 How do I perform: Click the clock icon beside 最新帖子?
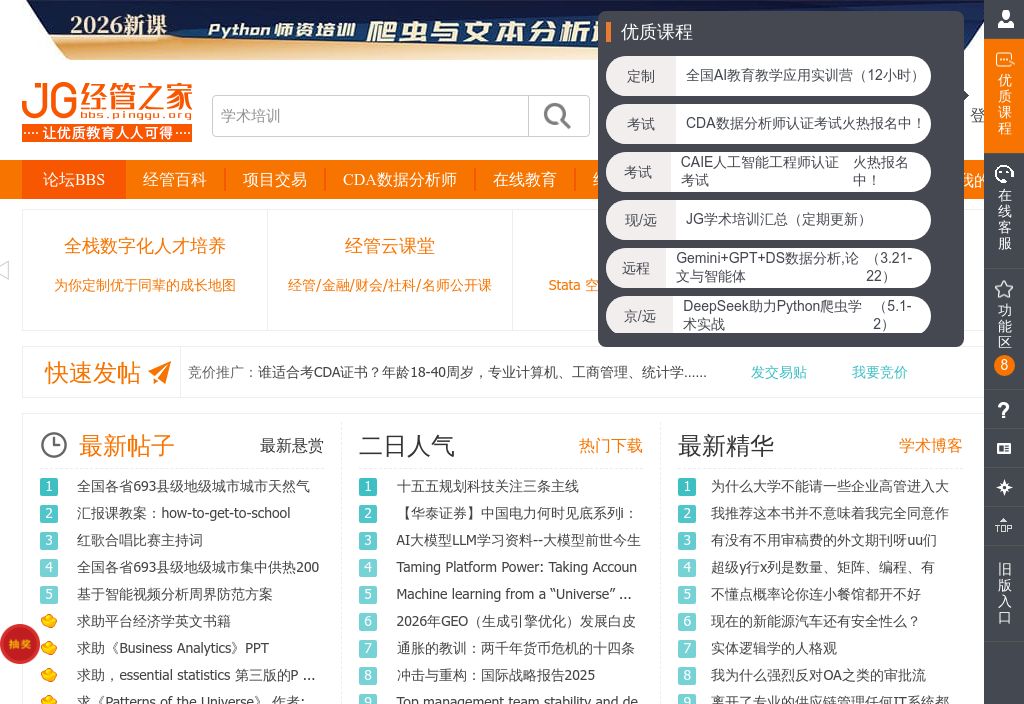(x=54, y=445)
